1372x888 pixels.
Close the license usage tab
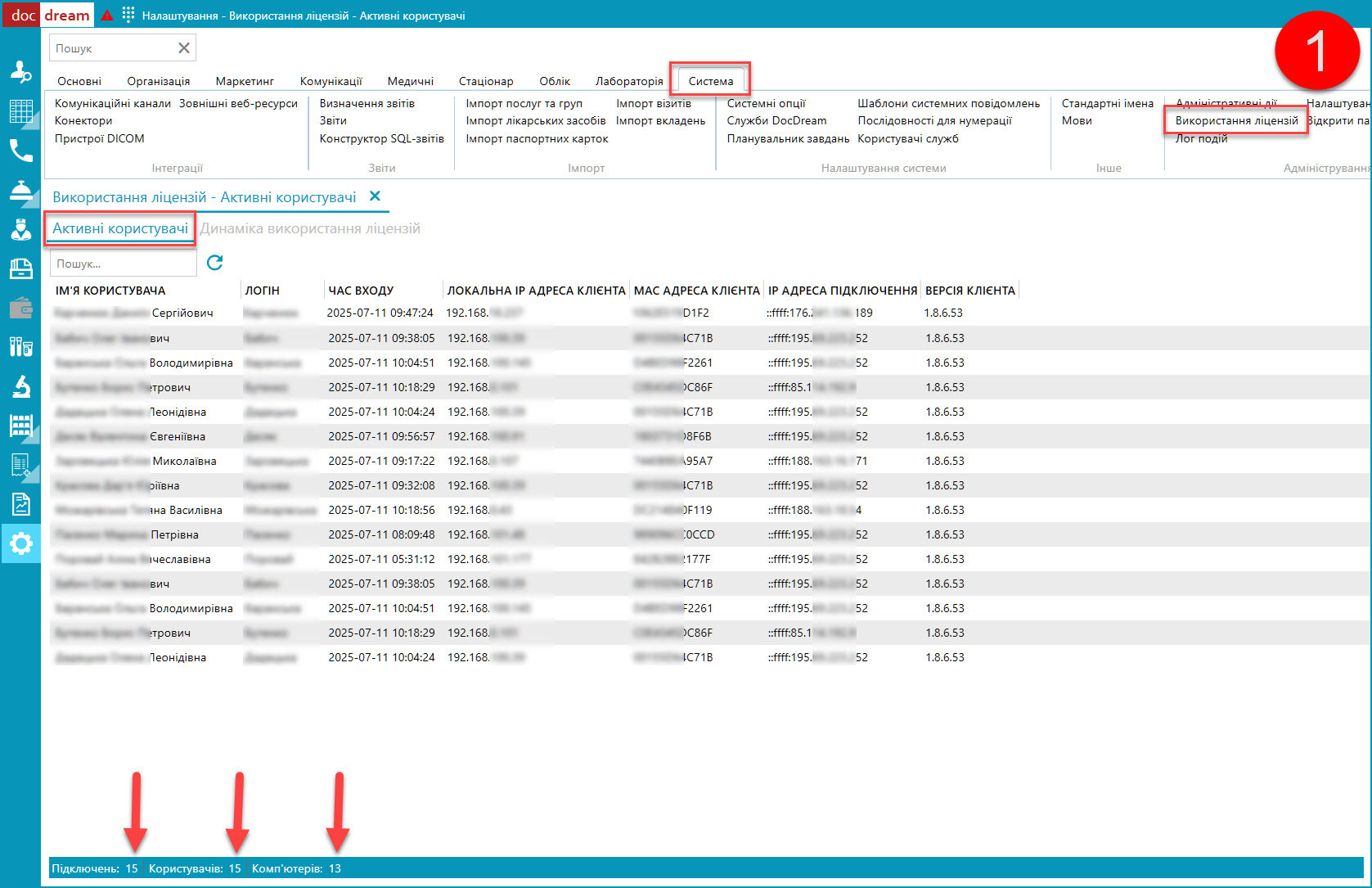[x=375, y=196]
